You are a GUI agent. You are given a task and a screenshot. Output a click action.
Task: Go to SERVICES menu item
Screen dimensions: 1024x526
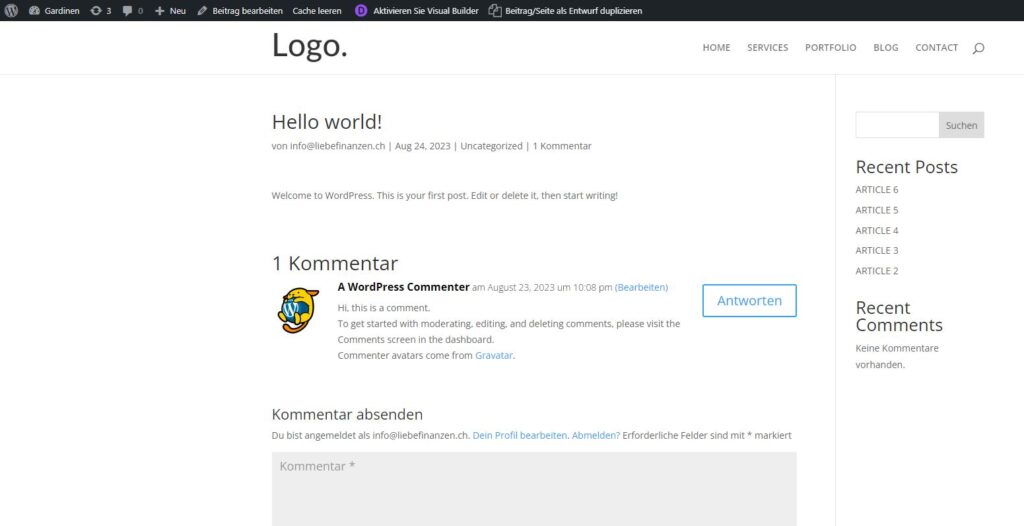click(x=767, y=47)
